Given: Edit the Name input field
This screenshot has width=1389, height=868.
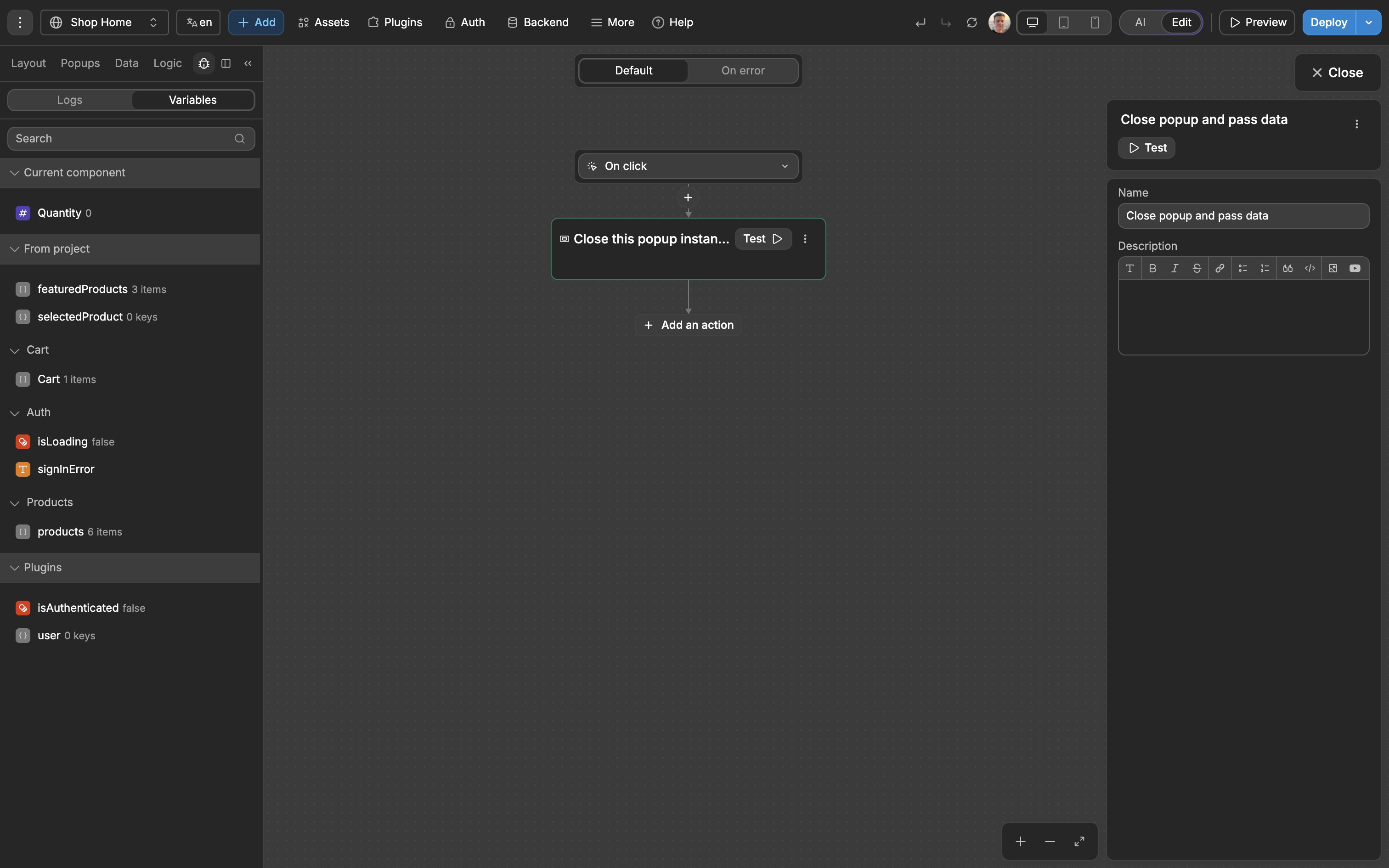Looking at the screenshot, I should tap(1243, 216).
